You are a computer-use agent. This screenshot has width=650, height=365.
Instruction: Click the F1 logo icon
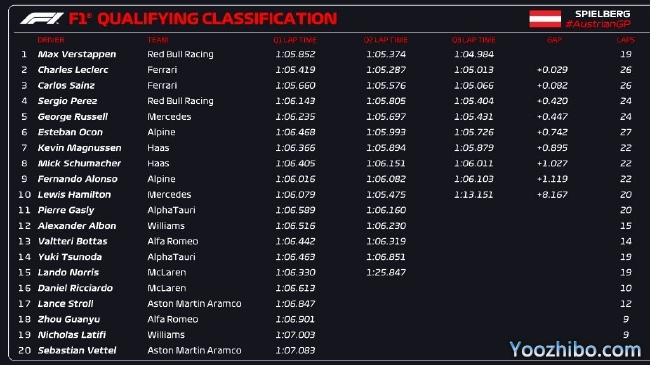point(42,19)
